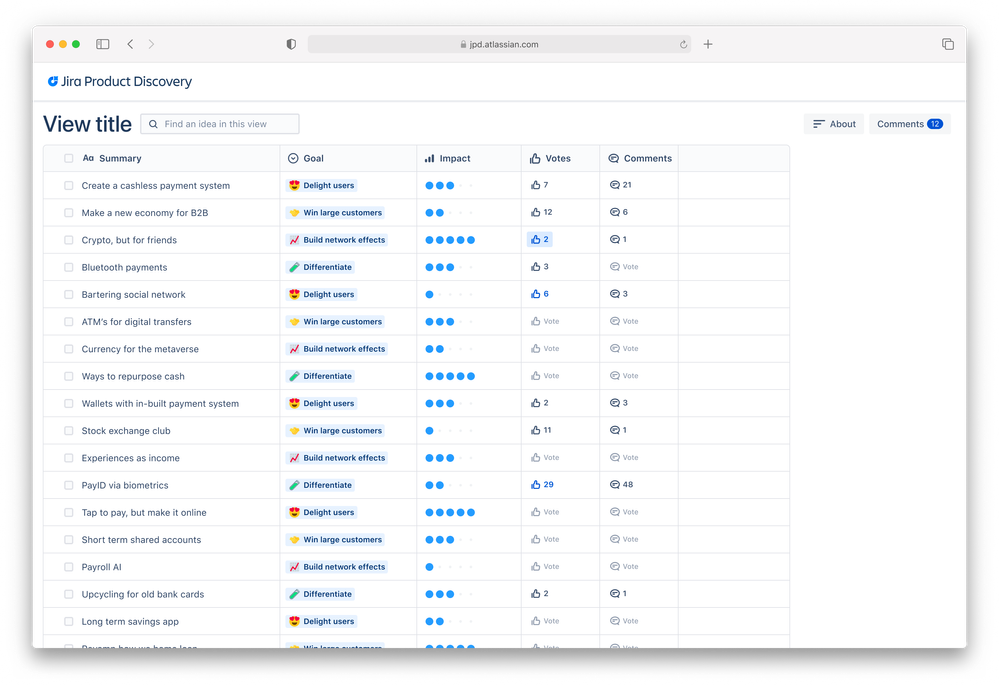Click thumbs-up icon for Make a new economy for B2B
Image resolution: width=999 pixels, height=685 pixels.
(x=535, y=212)
